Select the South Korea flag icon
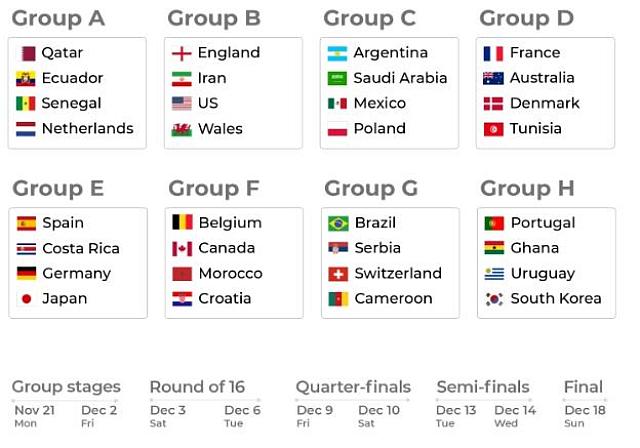The image size is (640, 448). click(494, 299)
